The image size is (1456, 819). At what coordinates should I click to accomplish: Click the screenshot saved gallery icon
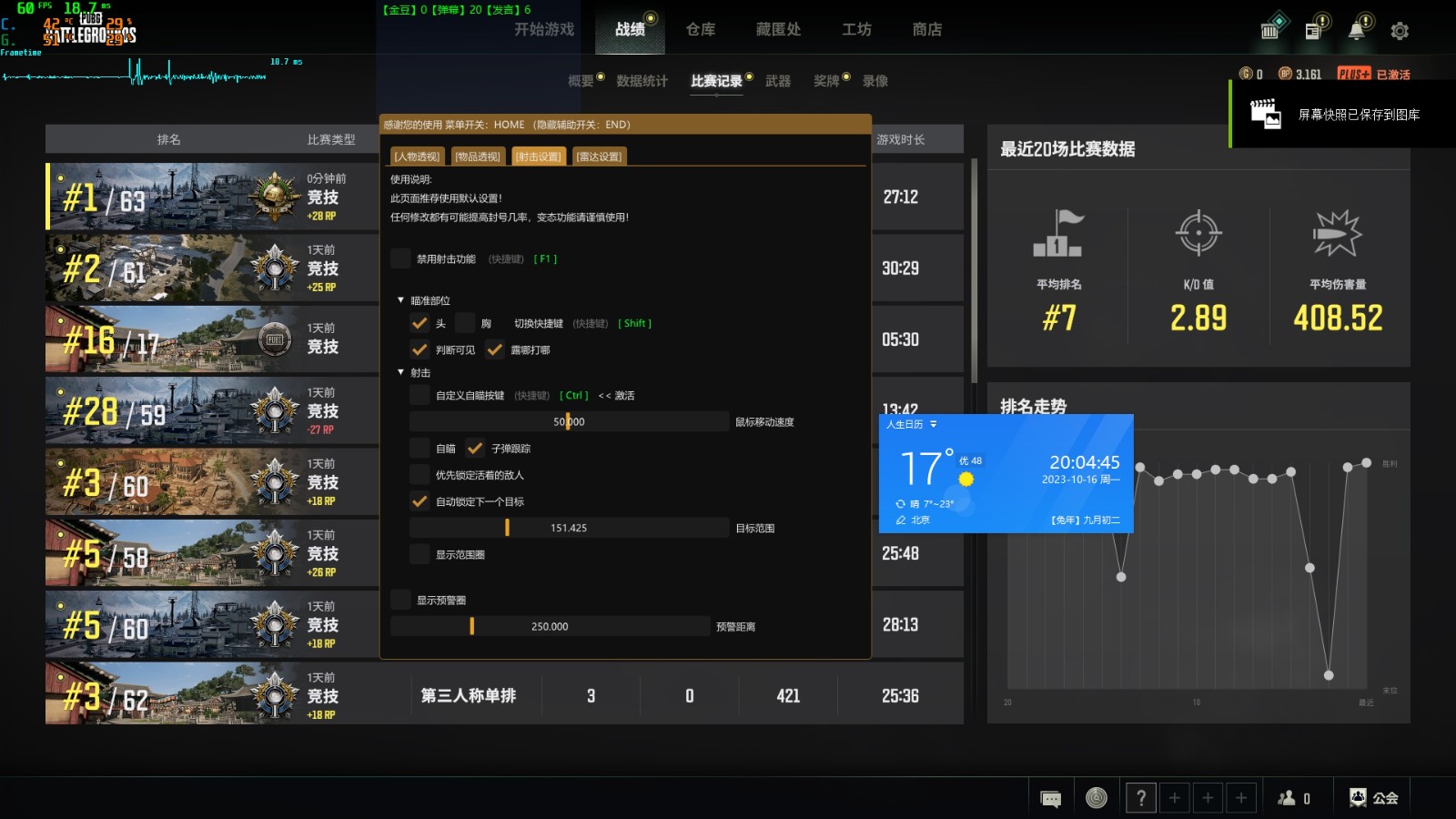pyautogui.click(x=1266, y=115)
